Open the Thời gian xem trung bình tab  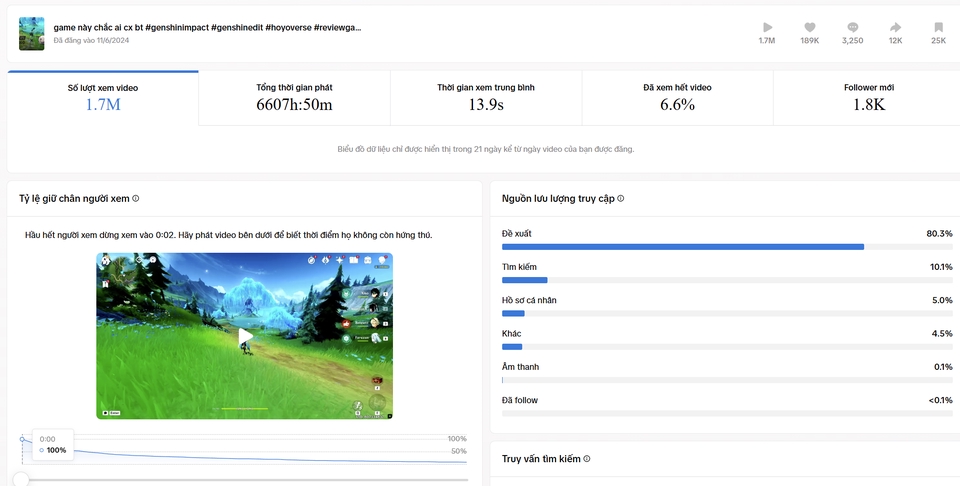coord(486,98)
